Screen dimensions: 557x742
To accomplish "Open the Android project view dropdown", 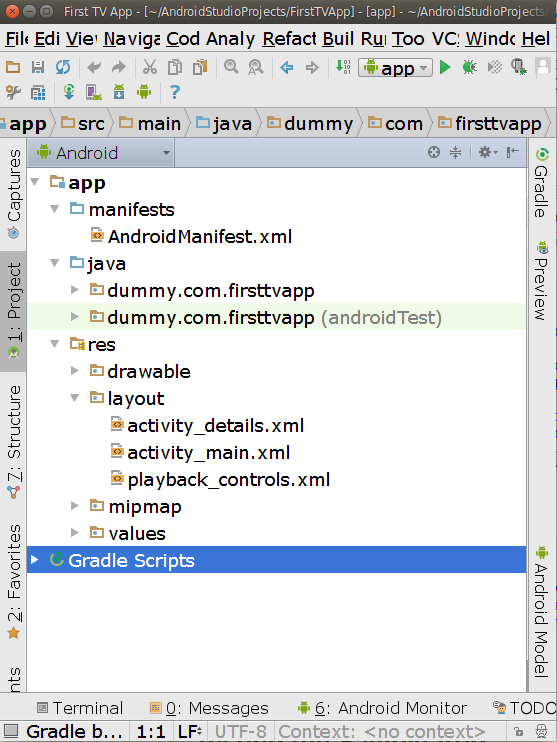I will 102,153.
